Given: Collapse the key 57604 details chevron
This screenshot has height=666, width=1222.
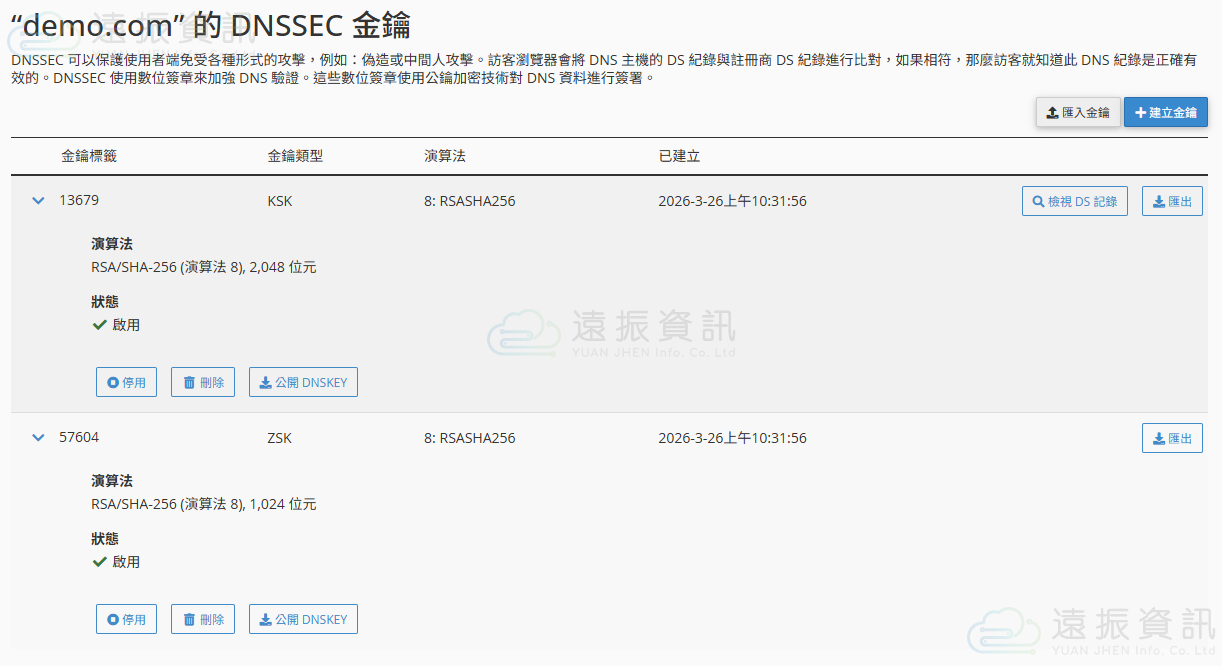Looking at the screenshot, I should click(38, 438).
